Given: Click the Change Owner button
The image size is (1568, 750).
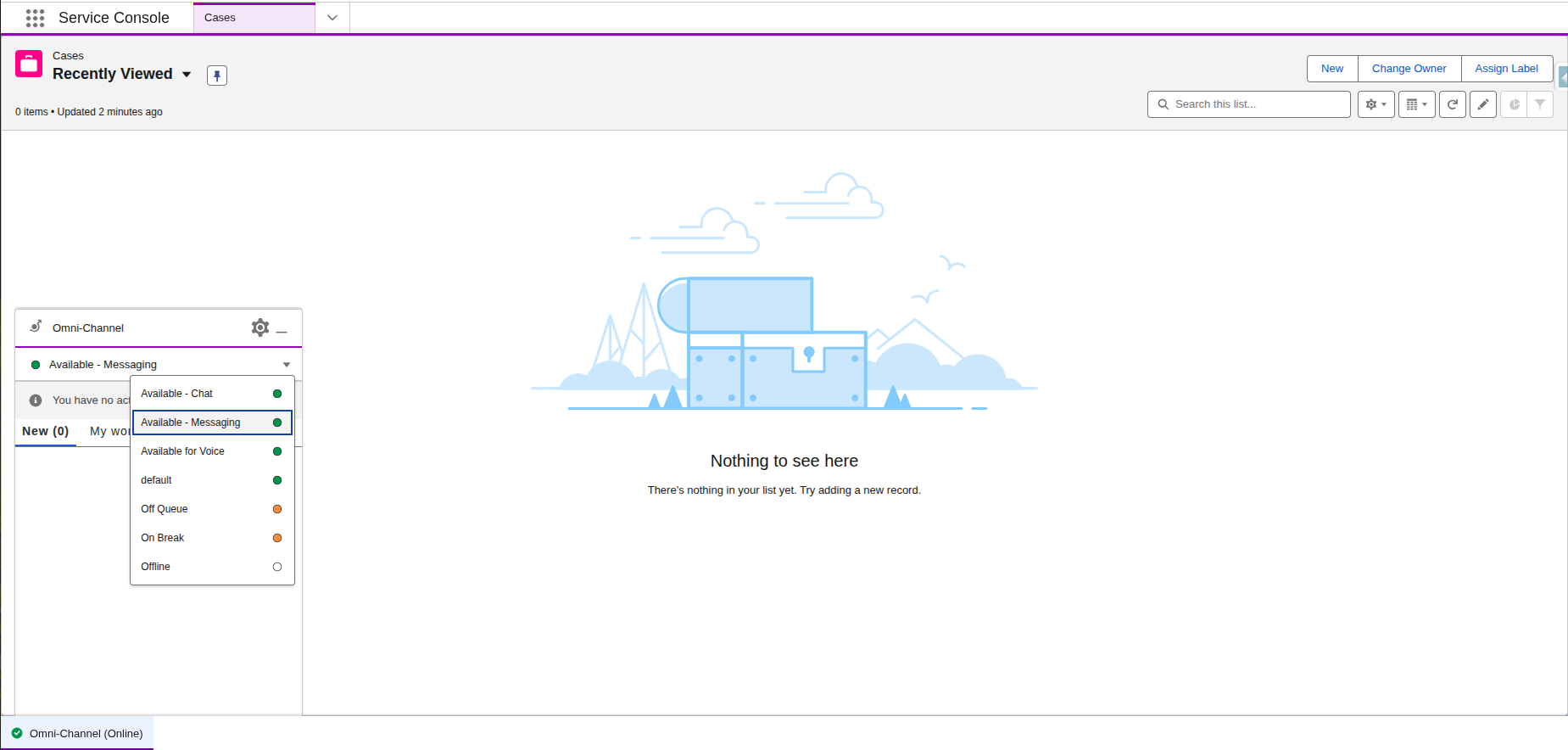Looking at the screenshot, I should [1409, 69].
